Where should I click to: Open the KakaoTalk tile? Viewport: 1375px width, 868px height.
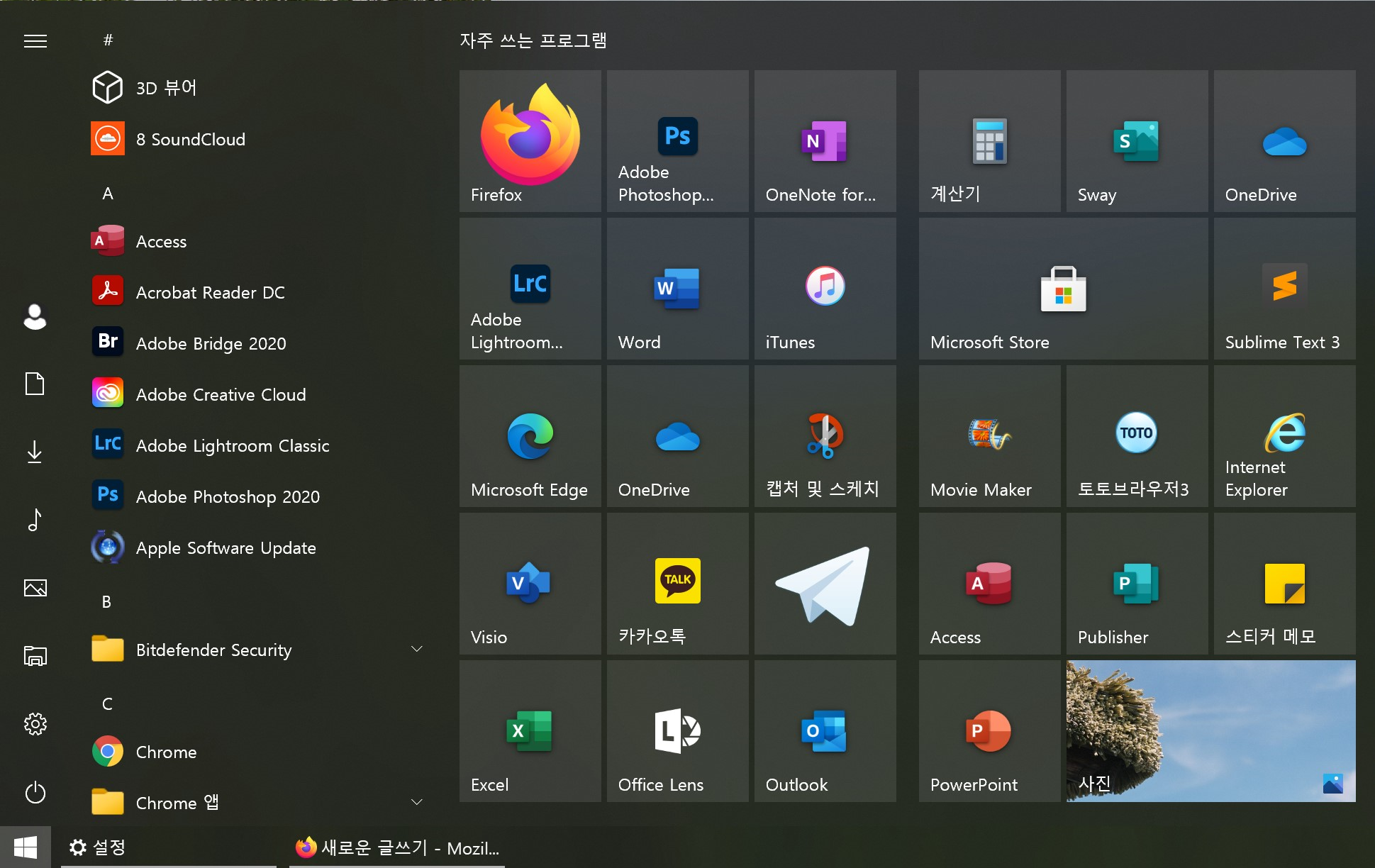[677, 584]
